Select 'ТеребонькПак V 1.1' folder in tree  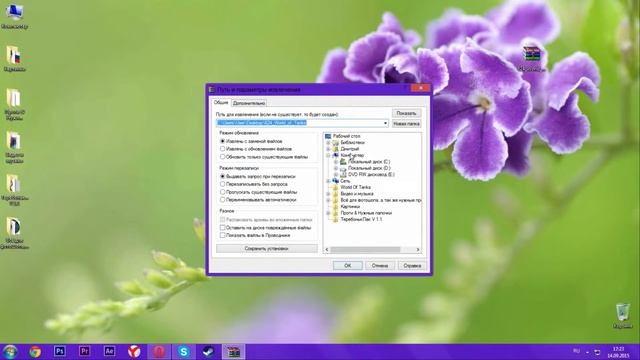361,219
